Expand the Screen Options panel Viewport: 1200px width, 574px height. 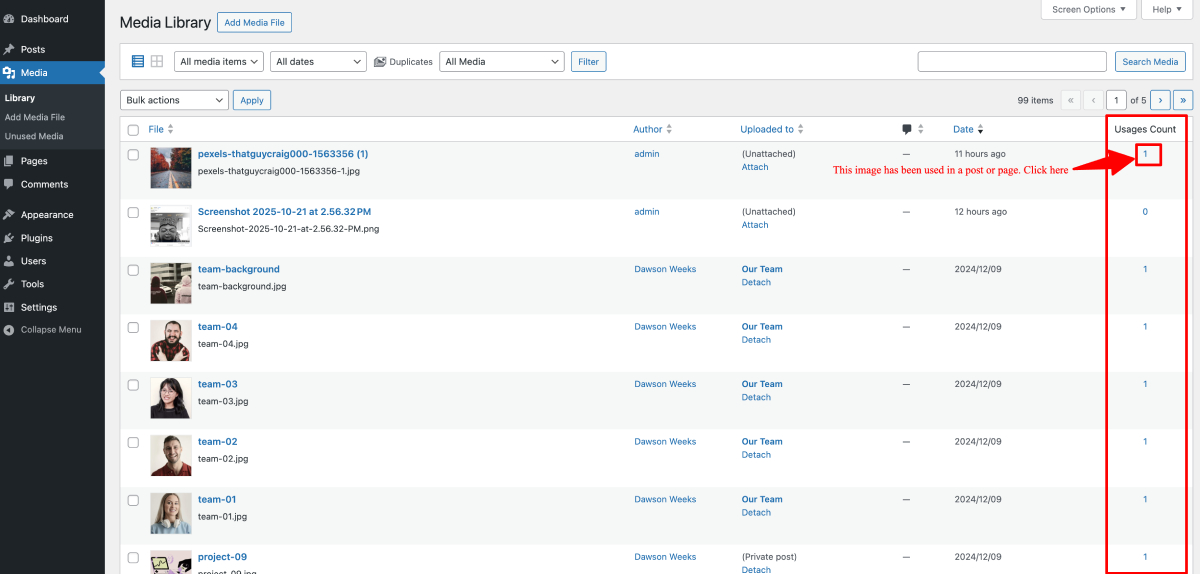click(1089, 9)
